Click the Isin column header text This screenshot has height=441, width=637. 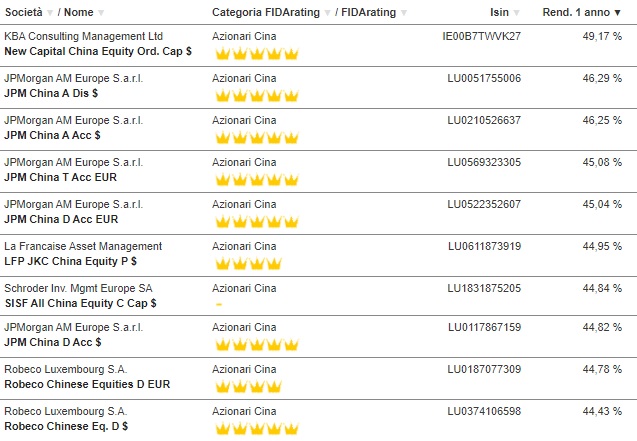click(499, 12)
